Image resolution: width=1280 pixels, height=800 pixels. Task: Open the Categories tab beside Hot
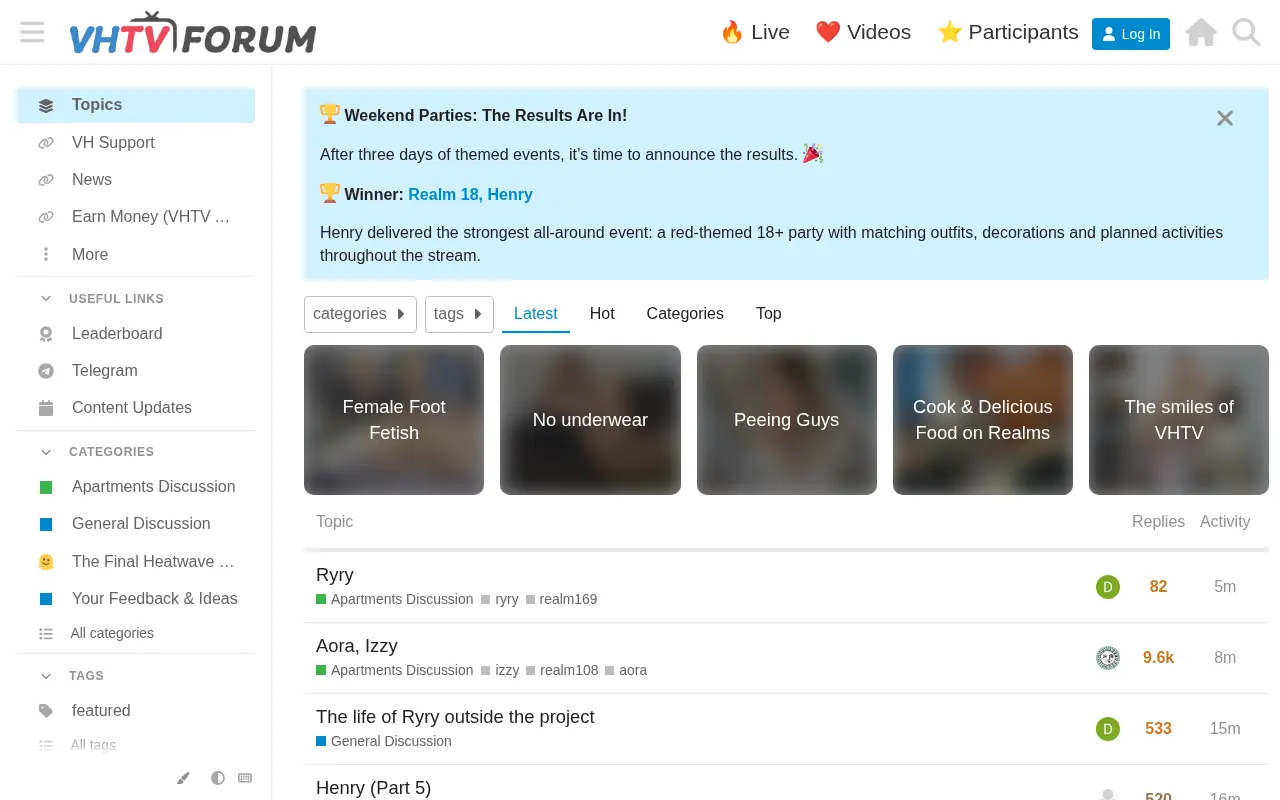(x=685, y=314)
